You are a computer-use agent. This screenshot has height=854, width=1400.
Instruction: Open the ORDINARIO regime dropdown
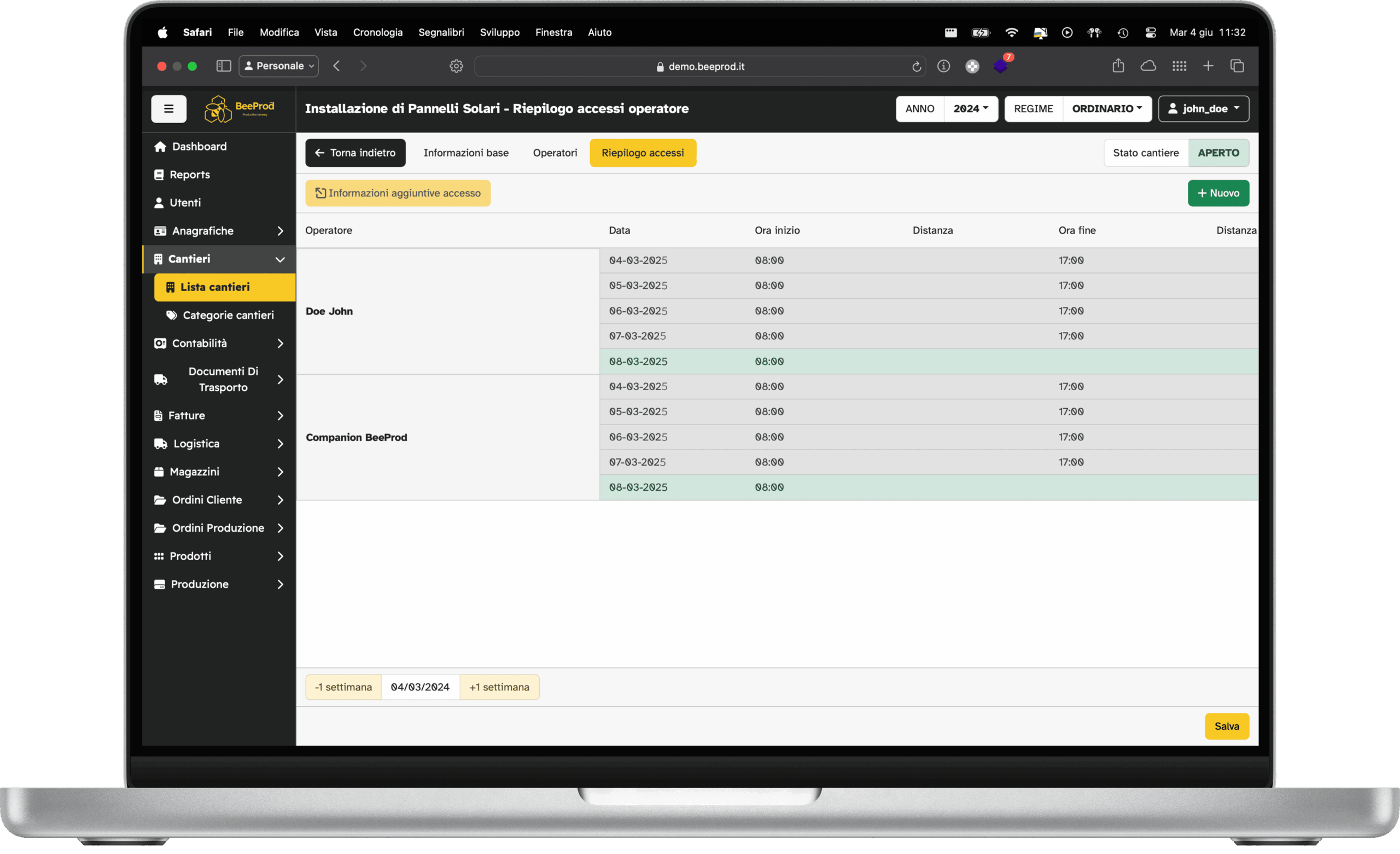(1106, 109)
